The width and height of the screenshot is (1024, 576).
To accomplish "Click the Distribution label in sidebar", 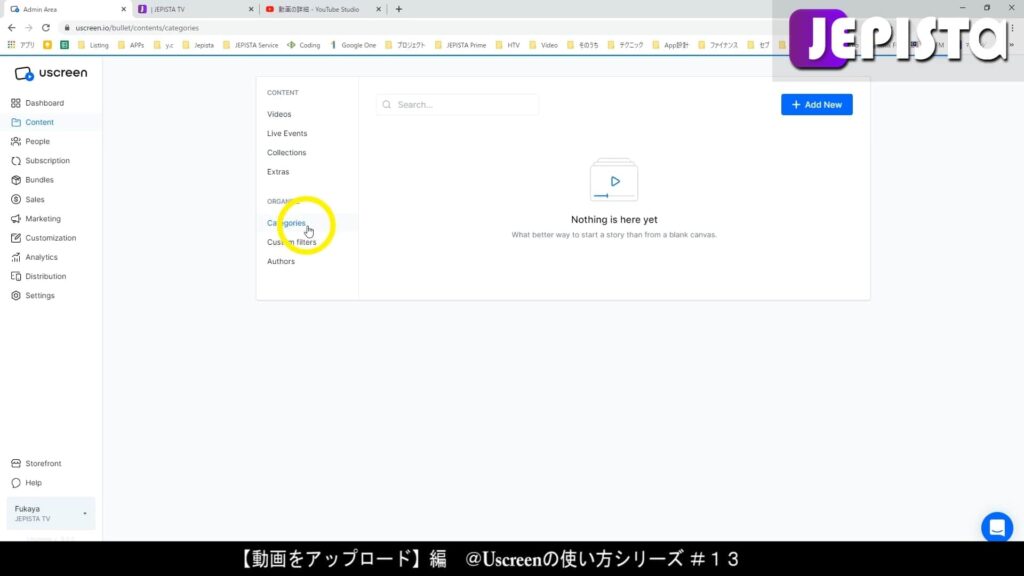I will [x=46, y=276].
